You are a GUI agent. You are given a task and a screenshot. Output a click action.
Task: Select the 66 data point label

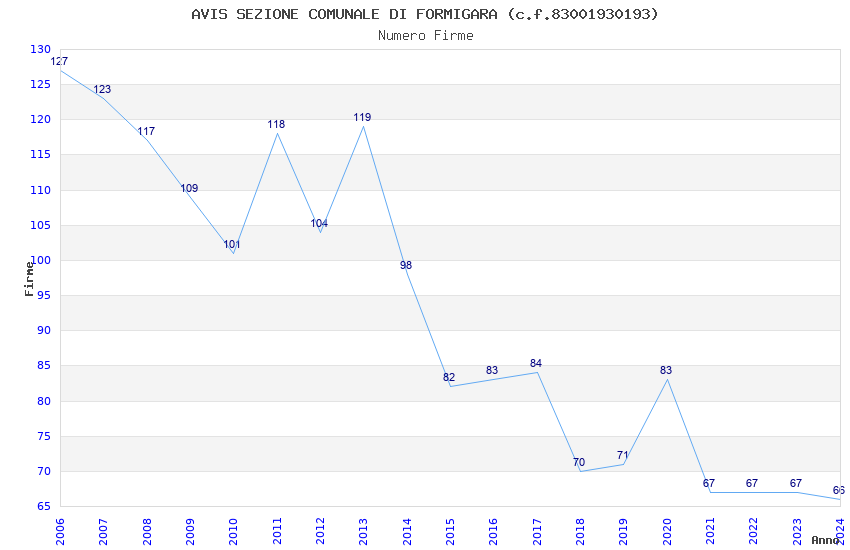pyautogui.click(x=839, y=491)
